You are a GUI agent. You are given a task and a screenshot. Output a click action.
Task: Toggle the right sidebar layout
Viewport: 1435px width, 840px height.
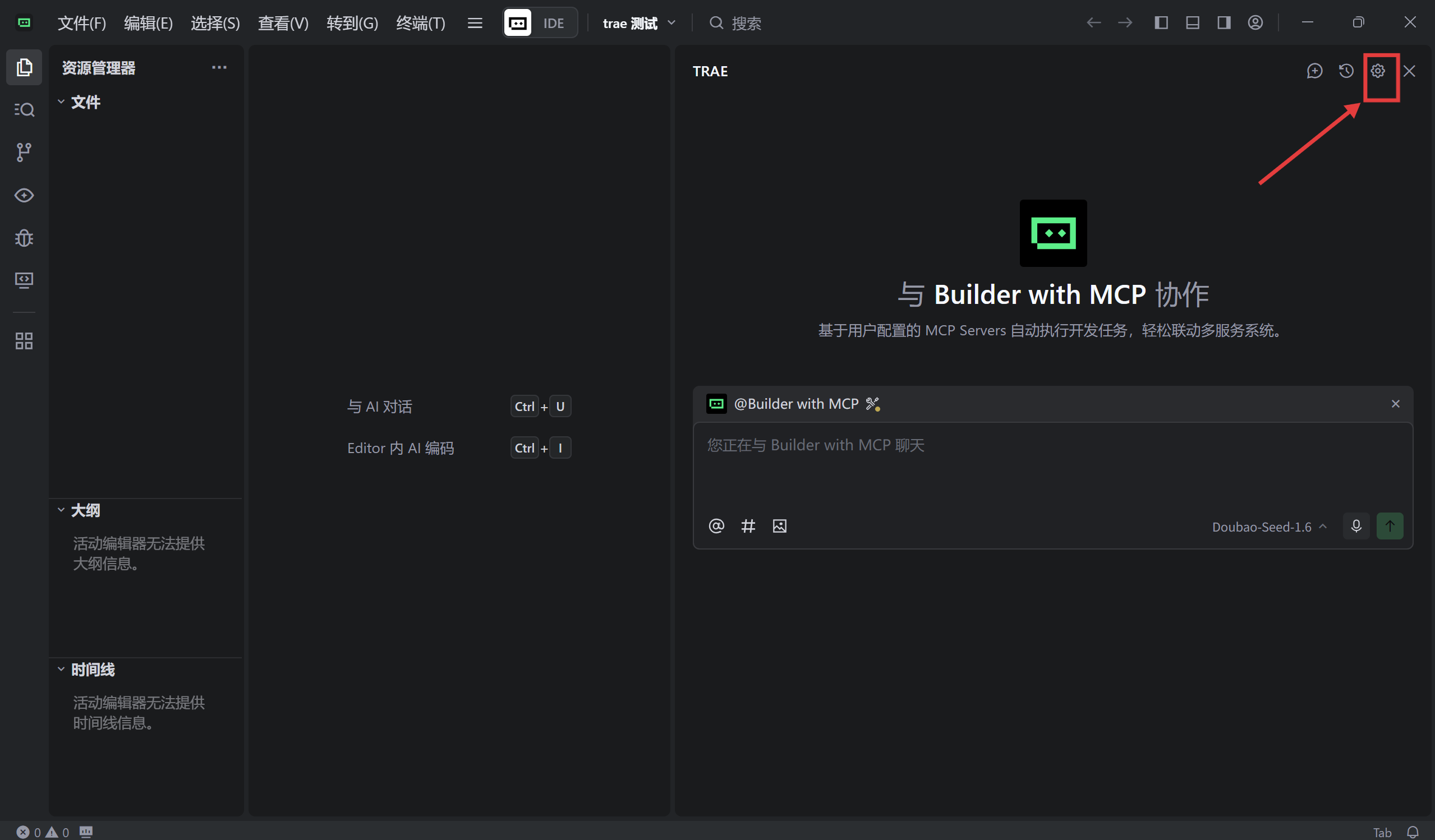pos(1224,23)
